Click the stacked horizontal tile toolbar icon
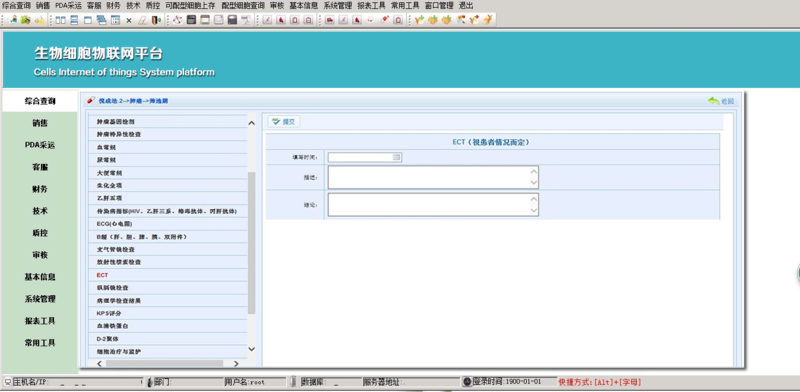 coord(74,20)
